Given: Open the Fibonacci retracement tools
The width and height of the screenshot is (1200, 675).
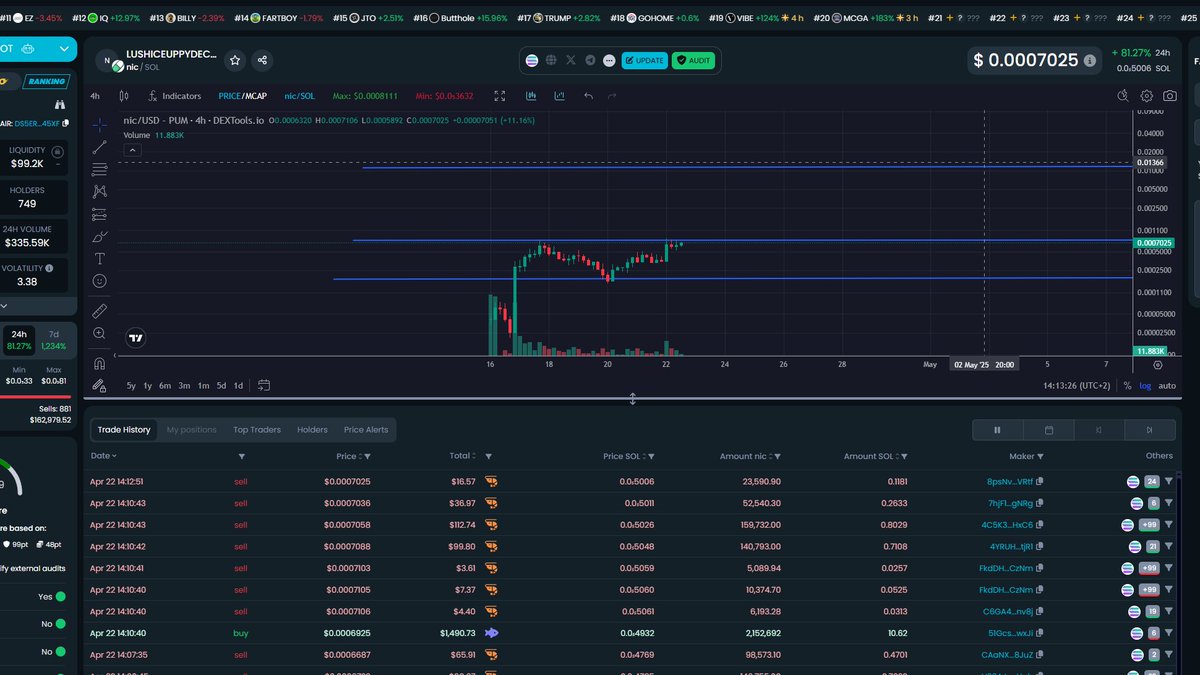Looking at the screenshot, I should click(99, 169).
